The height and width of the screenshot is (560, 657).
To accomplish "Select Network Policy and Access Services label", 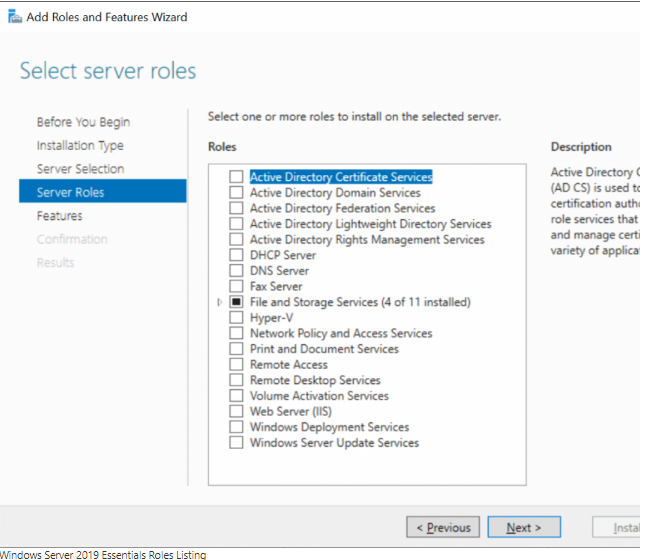I will click(341, 333).
